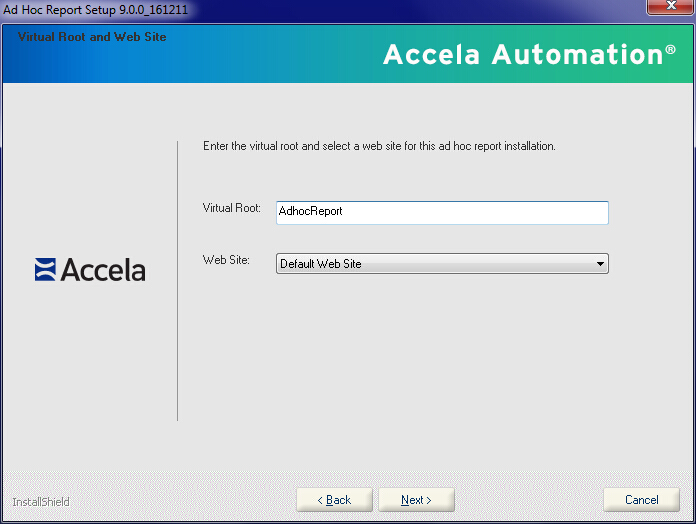Screen dimensions: 696x524
Task: Cancel the installation
Action: point(641,500)
